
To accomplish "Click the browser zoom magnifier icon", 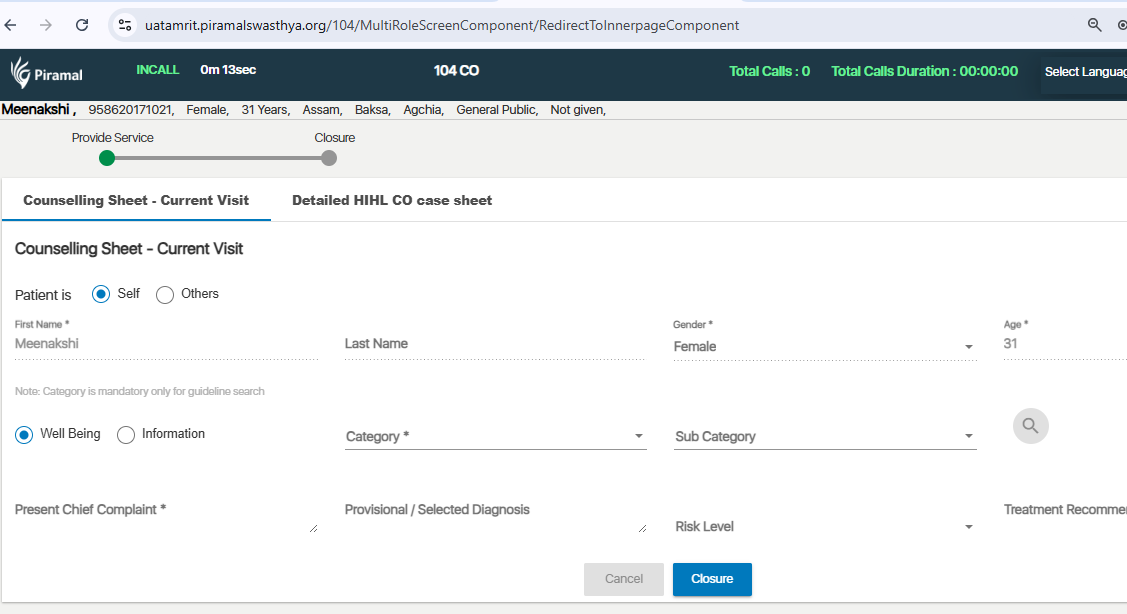I will click(x=1094, y=25).
